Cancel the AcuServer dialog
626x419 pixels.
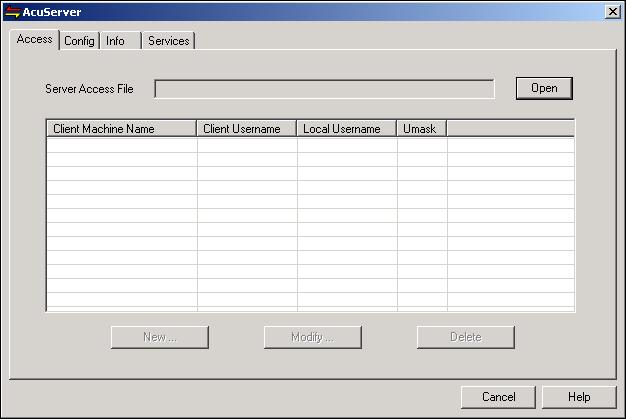pos(498,397)
